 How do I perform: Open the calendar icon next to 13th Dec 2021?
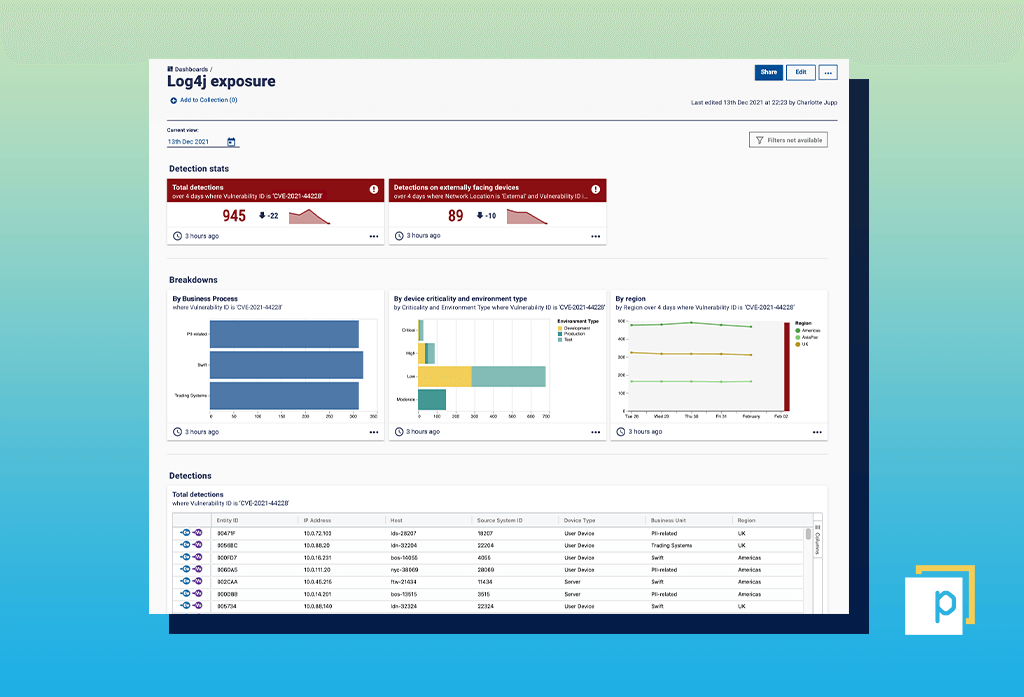click(231, 142)
